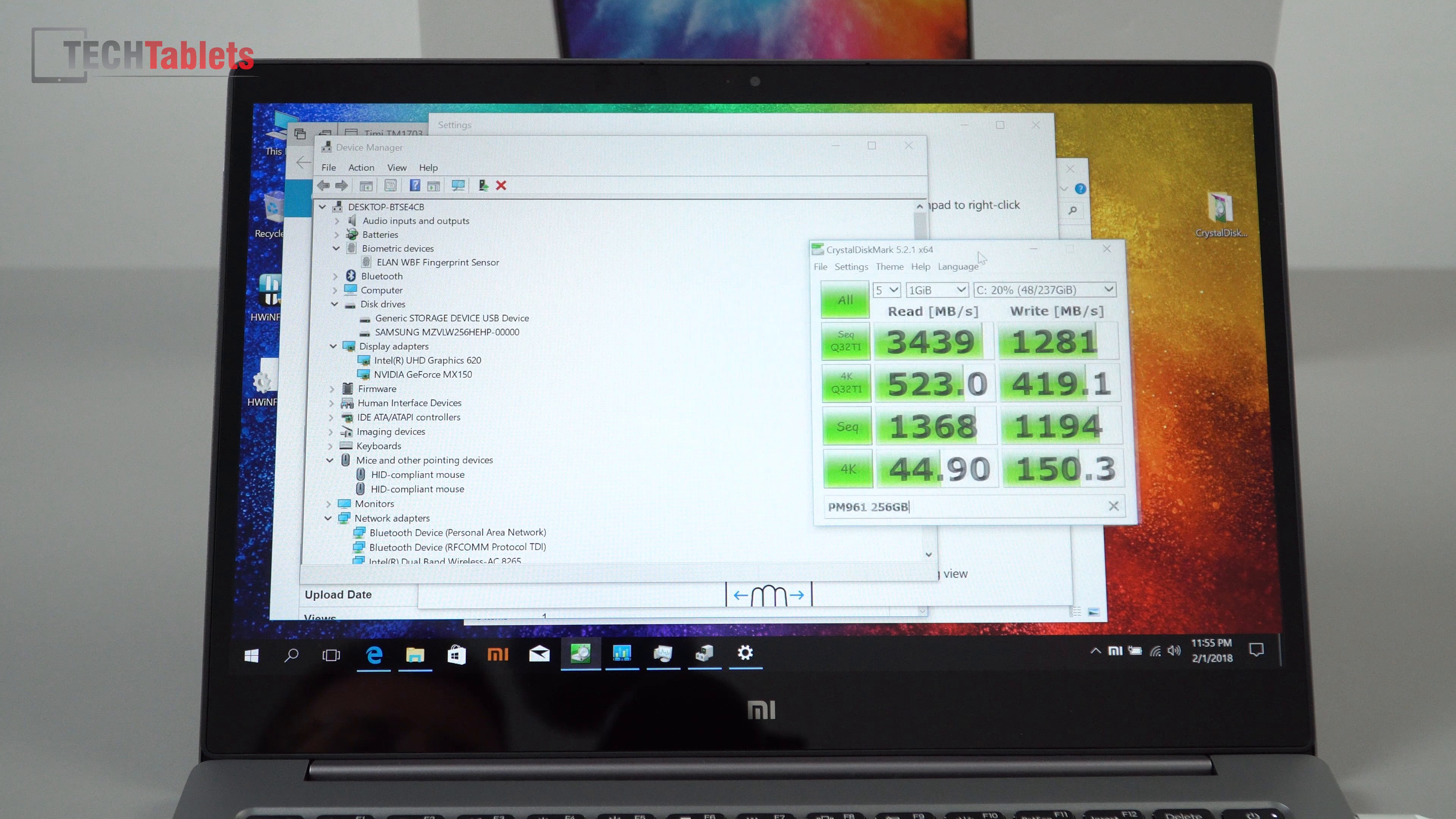1456x819 pixels.
Task: Click the blue Help icon in Device Manager toolbar
Action: pyautogui.click(x=415, y=185)
